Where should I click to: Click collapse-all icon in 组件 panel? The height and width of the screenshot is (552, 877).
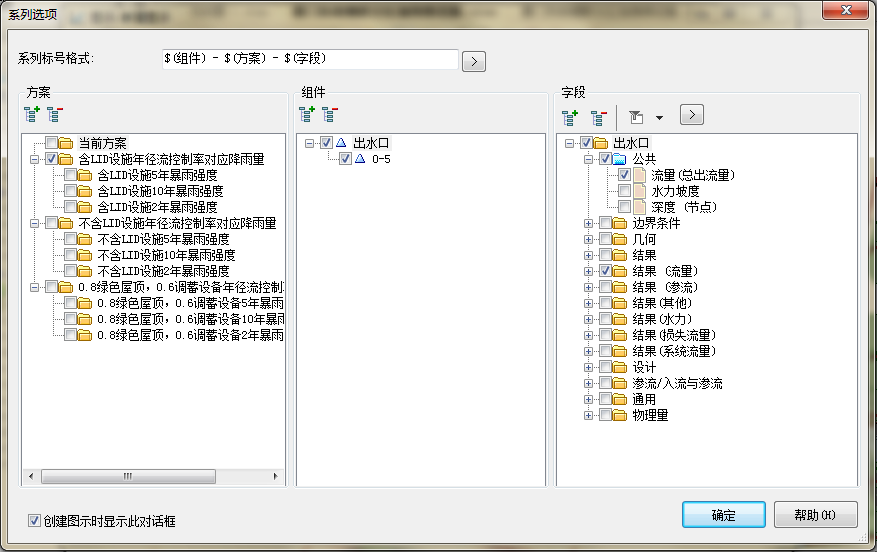330,114
